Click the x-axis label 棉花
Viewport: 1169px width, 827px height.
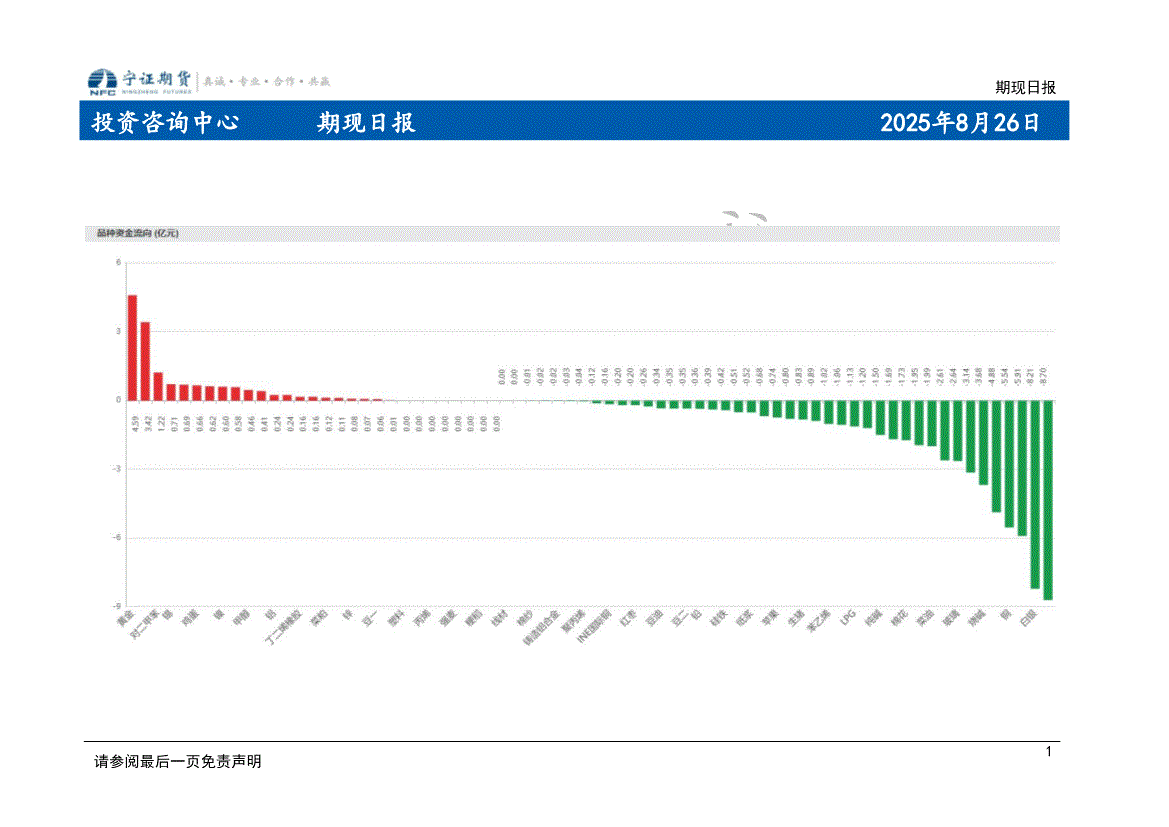coord(899,617)
